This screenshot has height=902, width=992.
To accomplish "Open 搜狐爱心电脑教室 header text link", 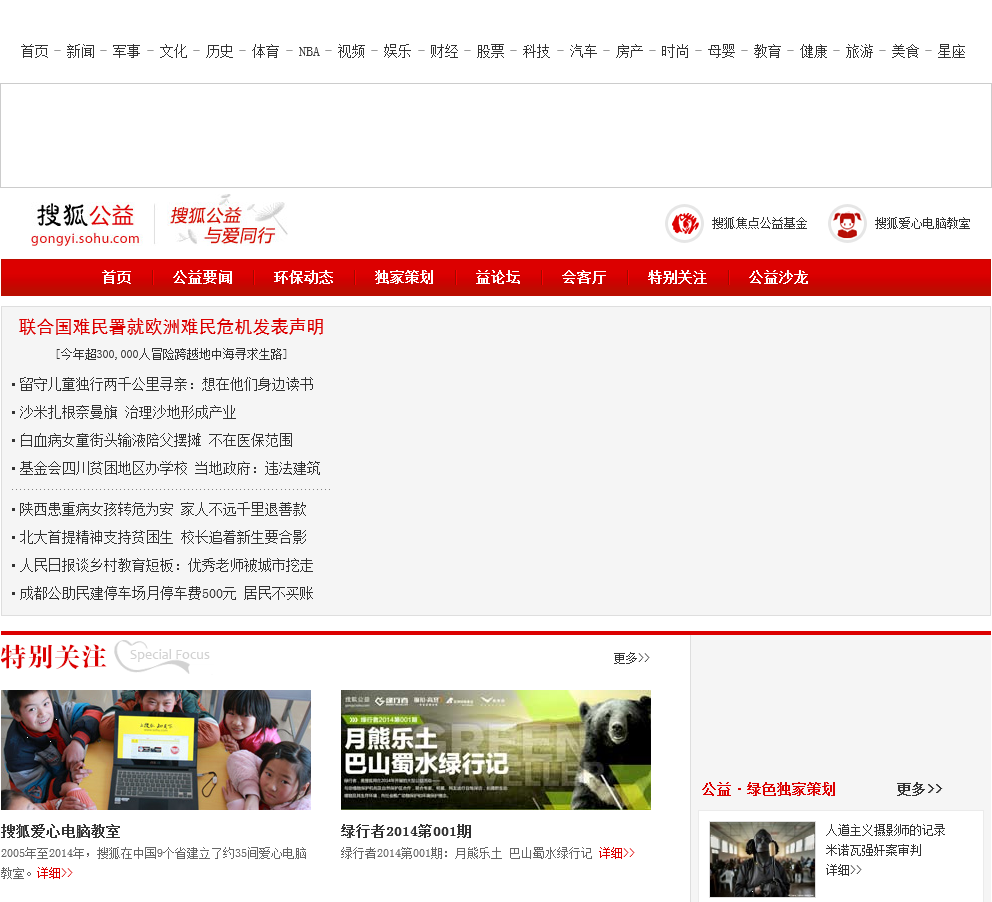I will pyautogui.click(x=922, y=223).
